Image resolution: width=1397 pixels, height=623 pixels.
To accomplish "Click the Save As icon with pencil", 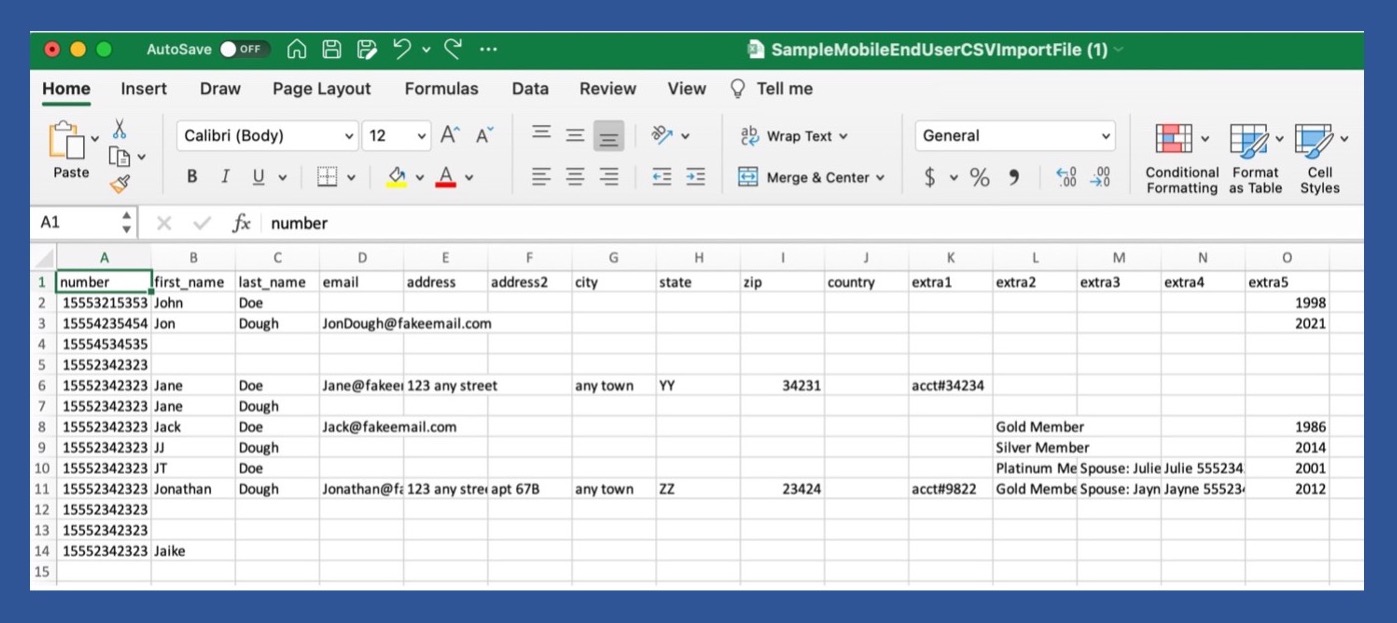I will pyautogui.click(x=367, y=49).
